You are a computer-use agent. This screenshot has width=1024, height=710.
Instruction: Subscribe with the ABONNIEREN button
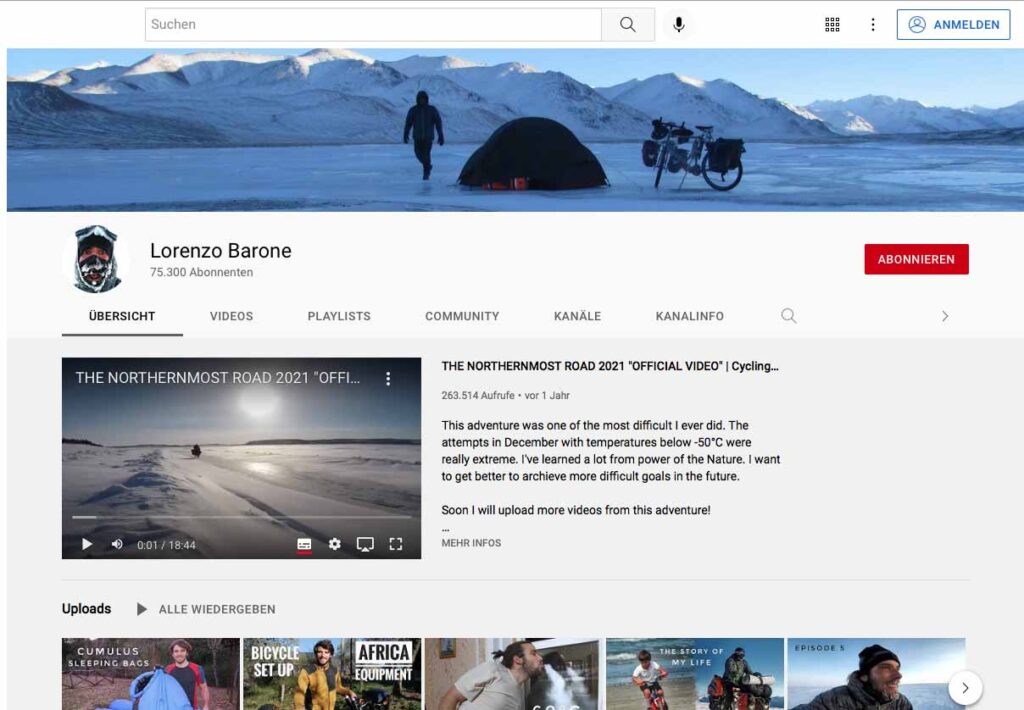click(x=916, y=259)
